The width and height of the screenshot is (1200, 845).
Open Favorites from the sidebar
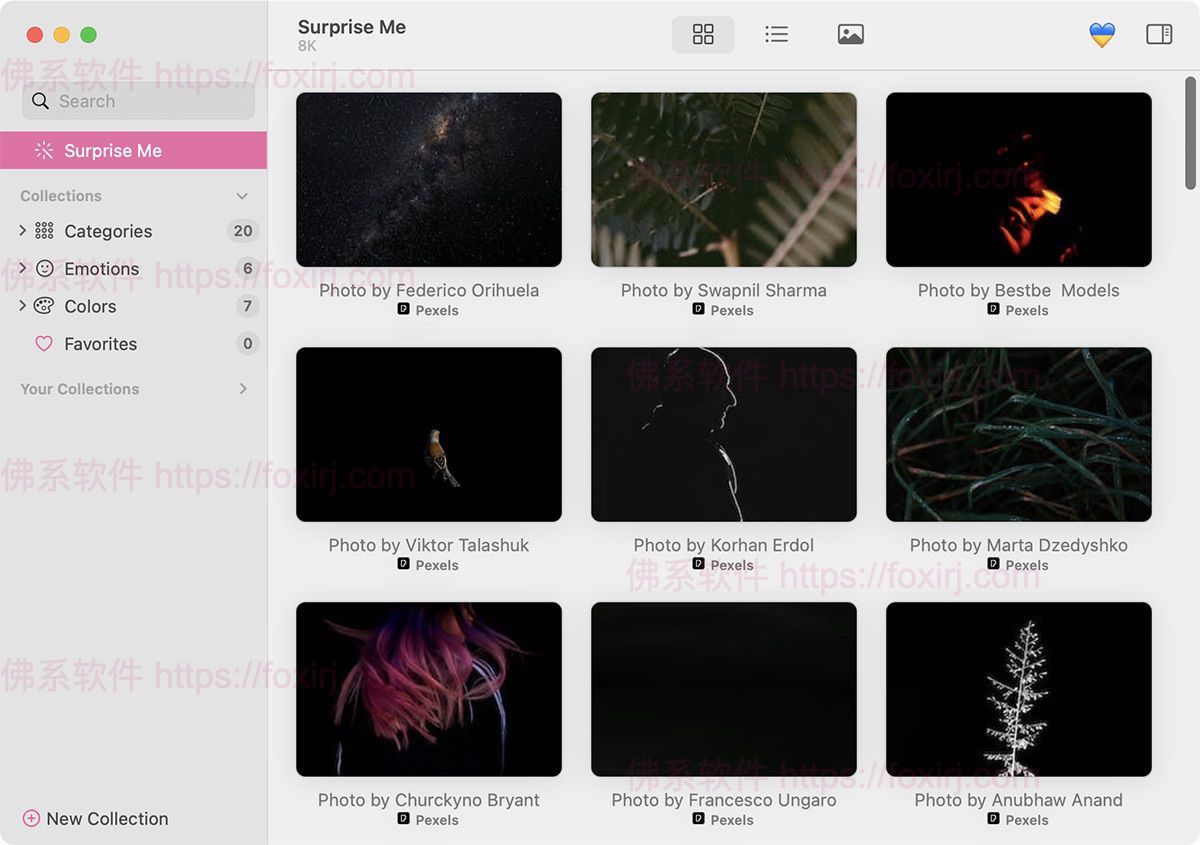tap(100, 343)
